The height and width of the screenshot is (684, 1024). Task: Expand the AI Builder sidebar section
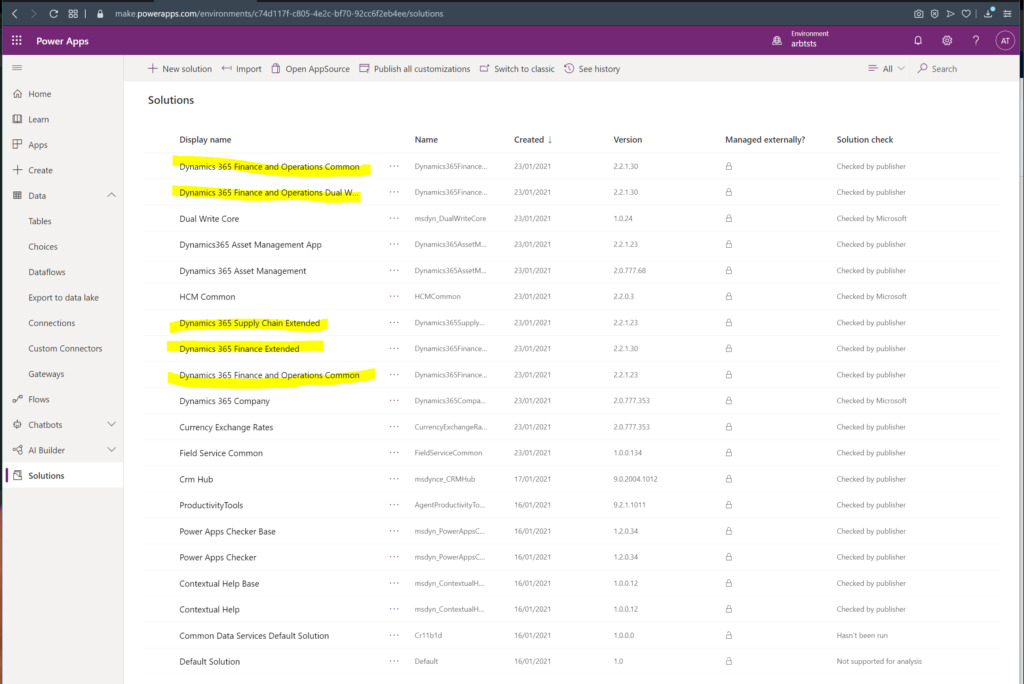[111, 450]
